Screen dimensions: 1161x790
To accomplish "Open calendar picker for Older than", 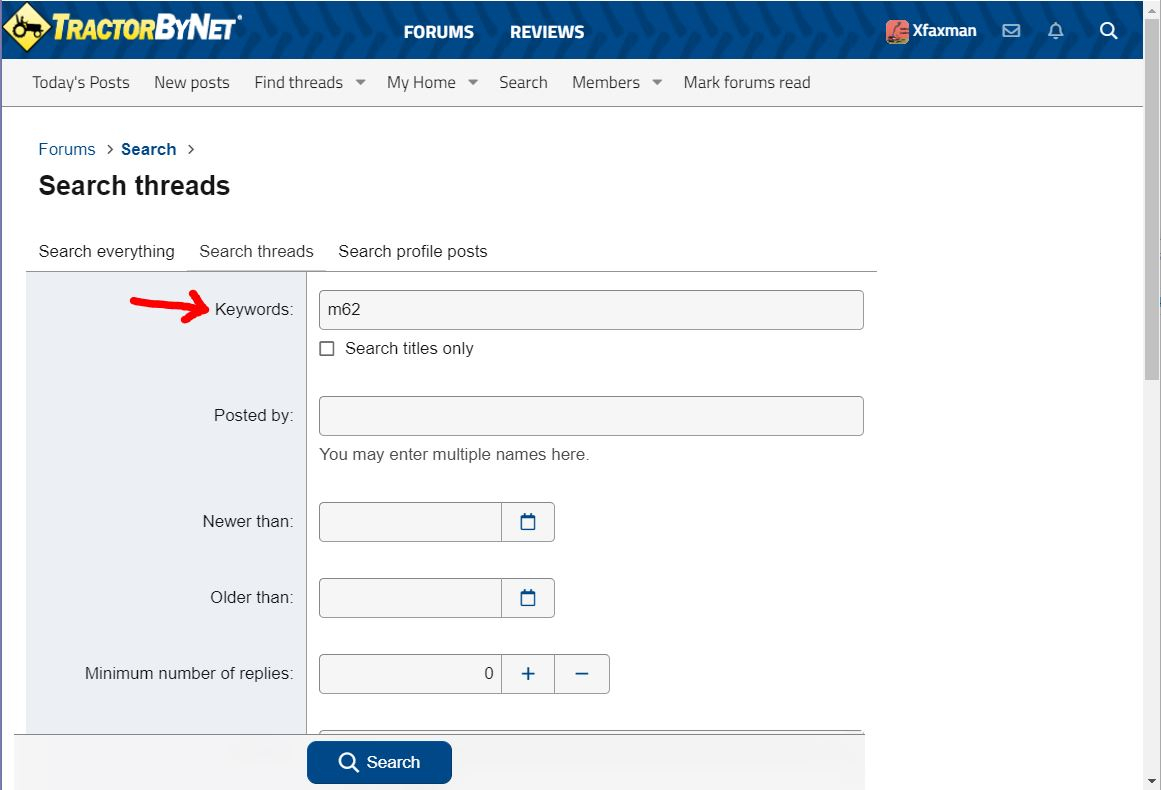I will point(528,598).
